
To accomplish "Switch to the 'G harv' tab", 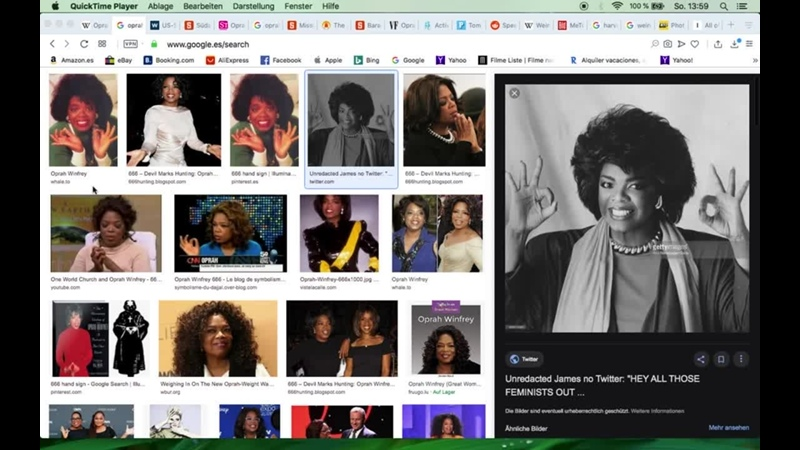I will 604,25.
